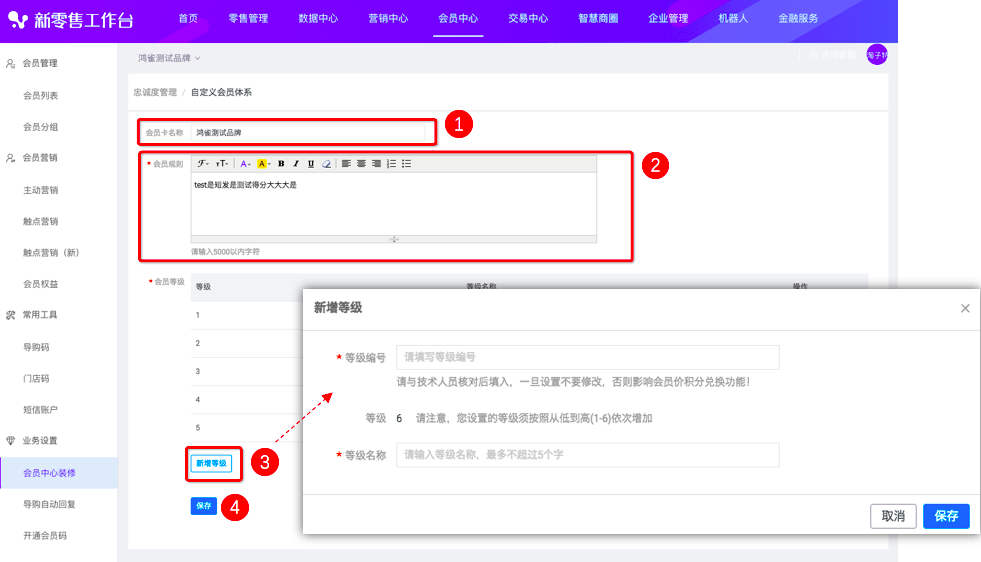Click 保存 in the 新增等级 dialog
The height and width of the screenshot is (562, 981).
click(x=947, y=516)
